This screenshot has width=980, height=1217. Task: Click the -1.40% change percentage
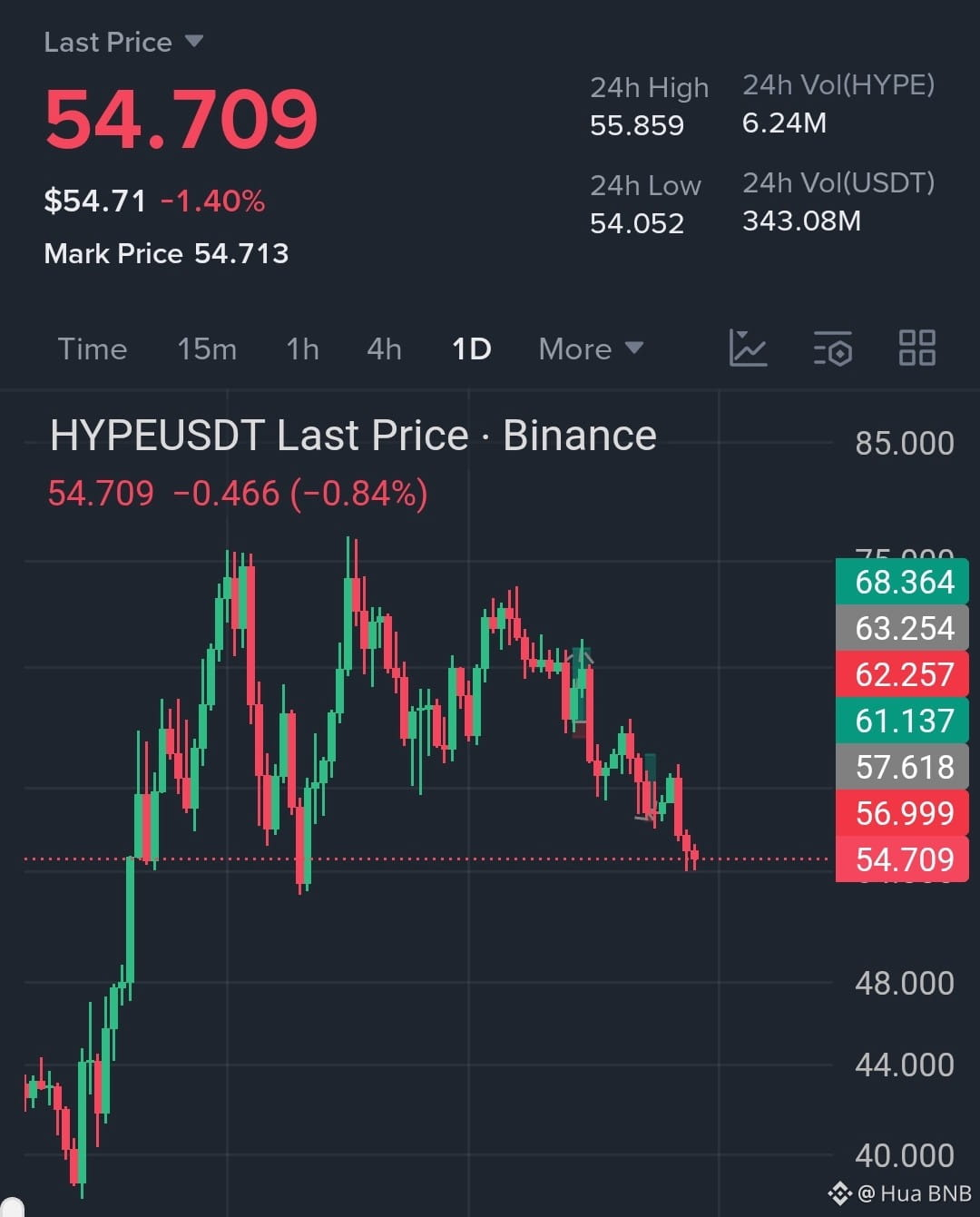click(x=213, y=201)
